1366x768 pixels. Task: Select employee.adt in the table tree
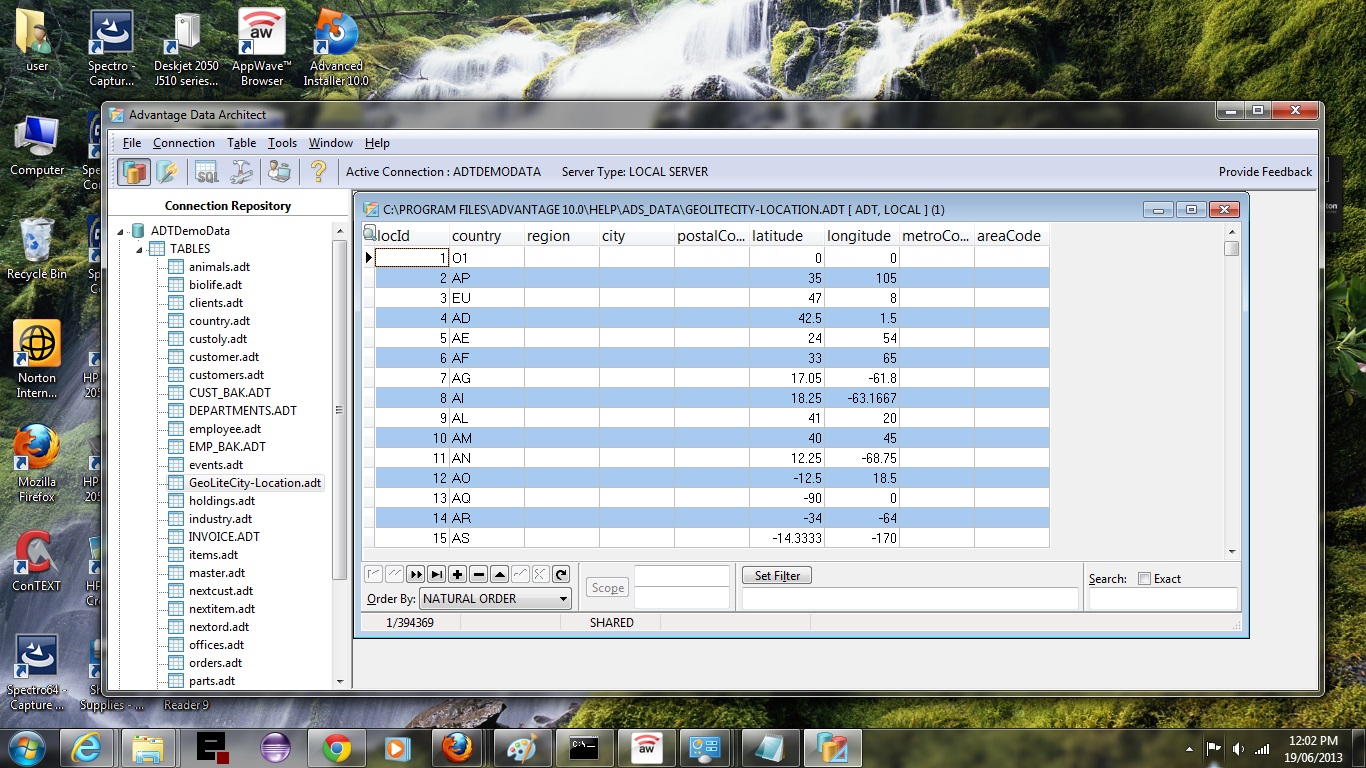point(224,429)
